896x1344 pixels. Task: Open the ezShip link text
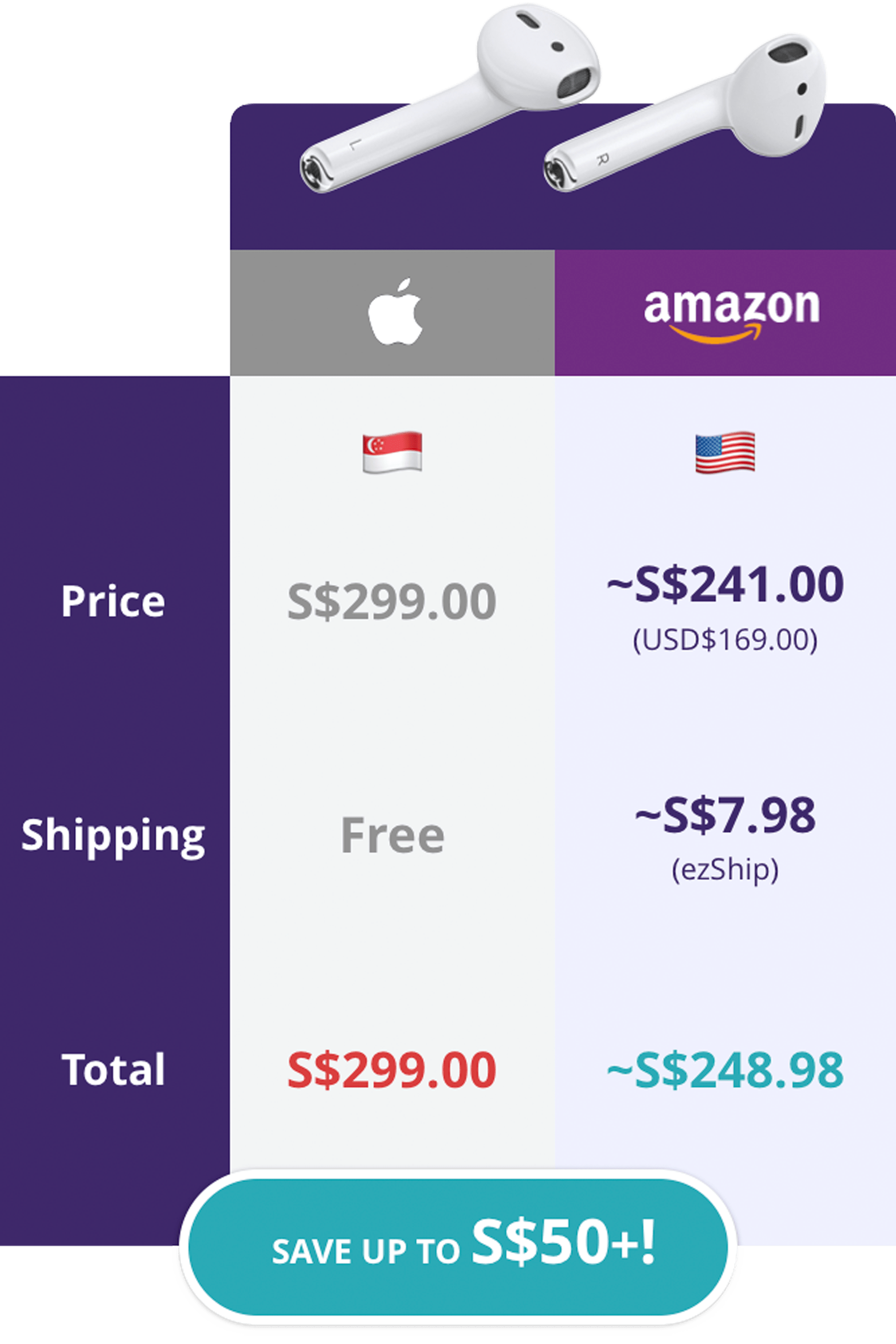tap(725, 870)
